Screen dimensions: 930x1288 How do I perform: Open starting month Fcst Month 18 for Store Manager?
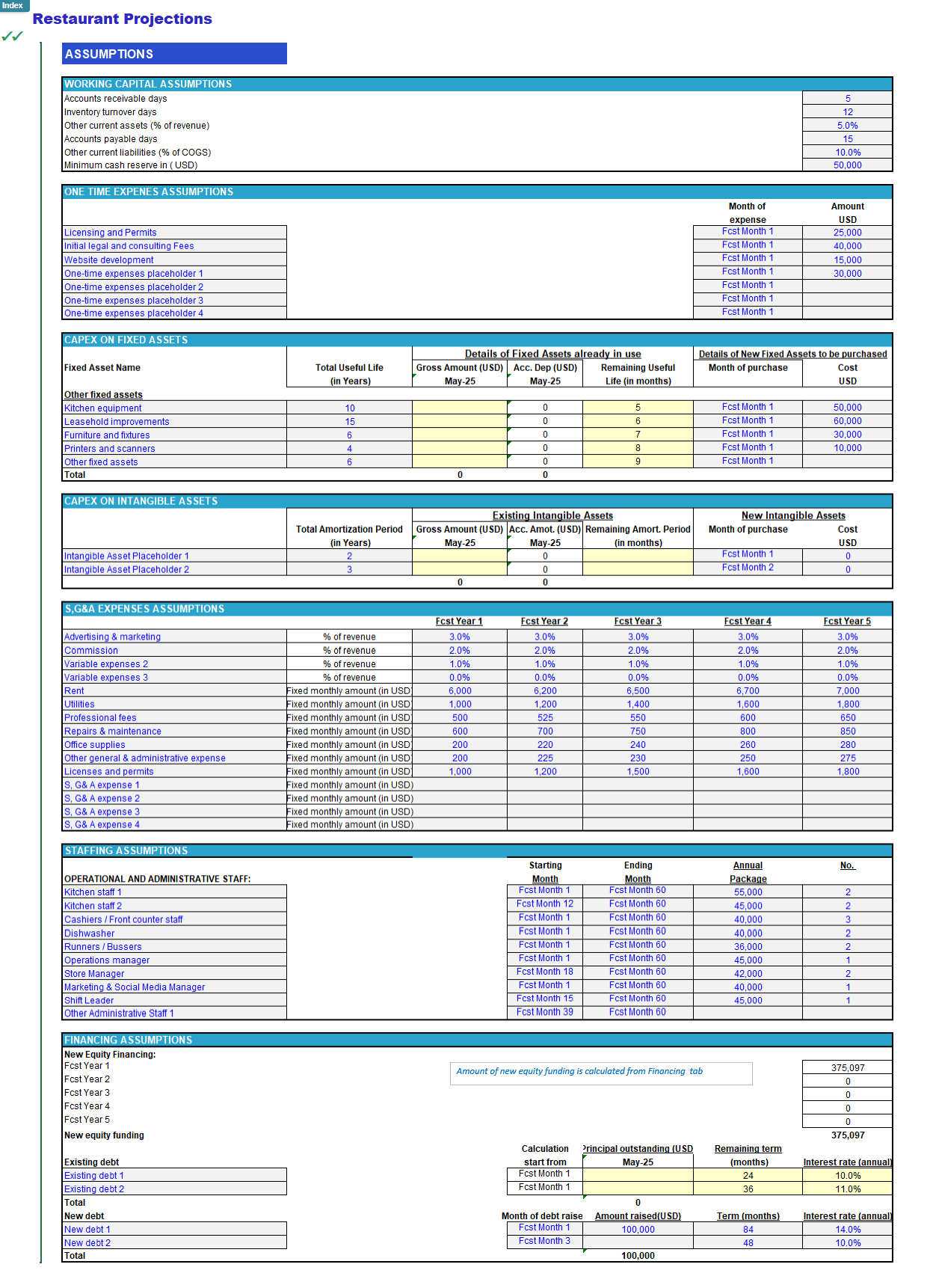pos(545,972)
